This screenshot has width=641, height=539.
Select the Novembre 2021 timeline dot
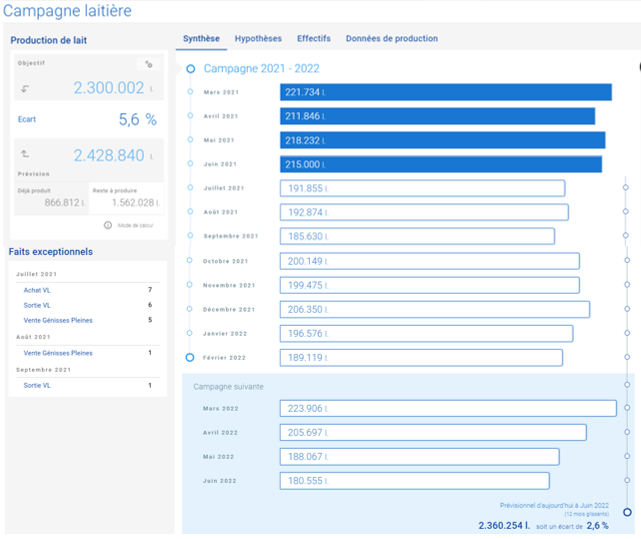click(x=190, y=285)
